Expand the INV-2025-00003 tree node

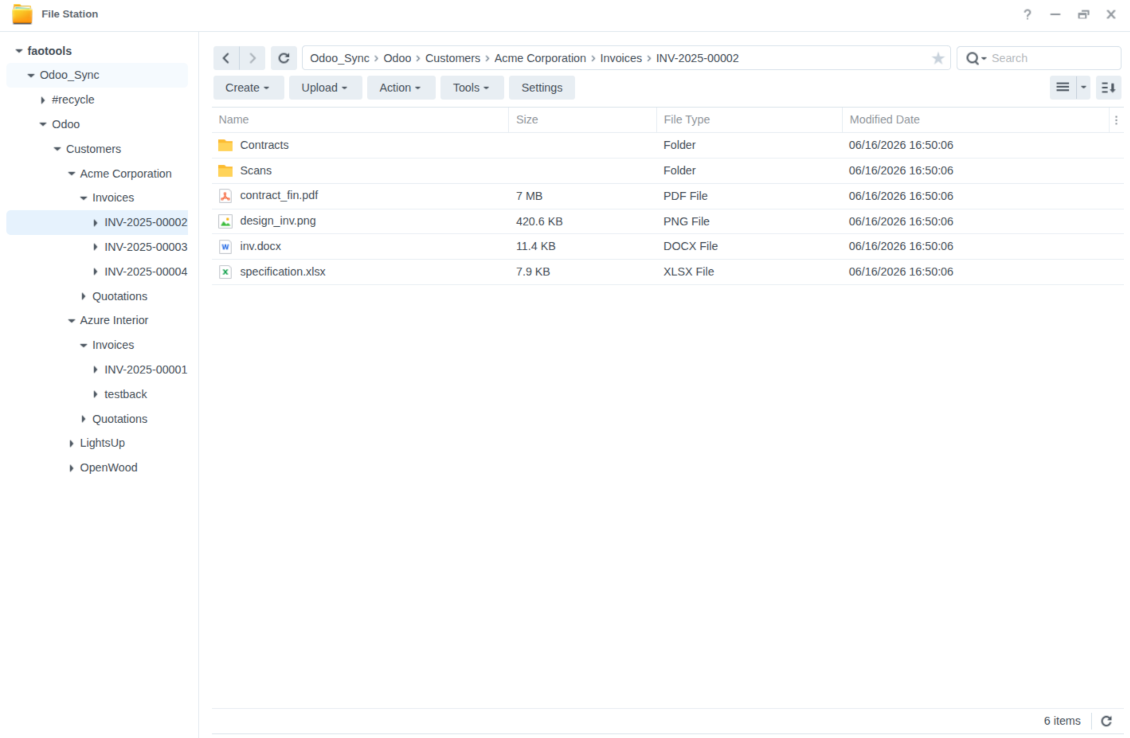coord(95,247)
